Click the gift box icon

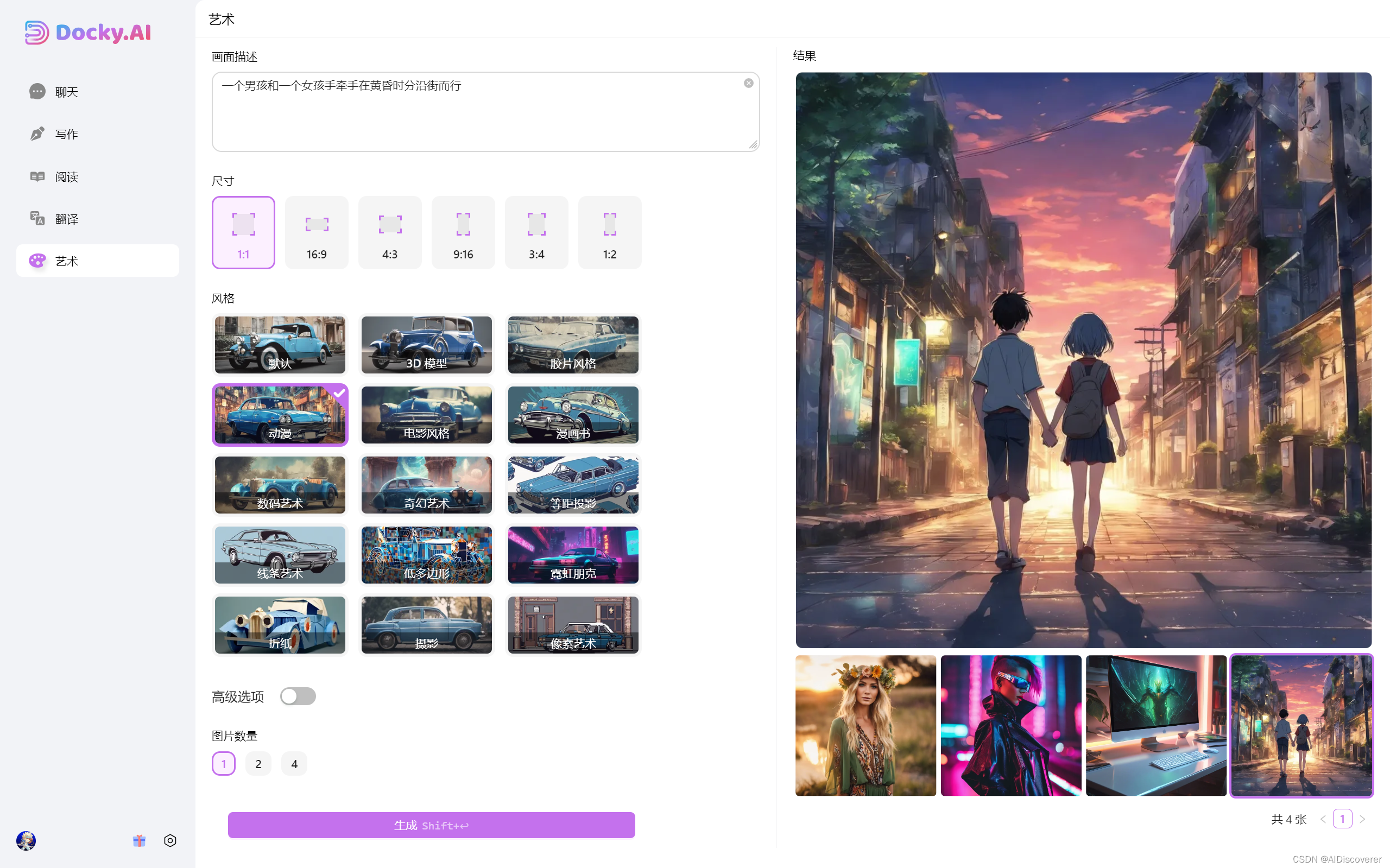[139, 840]
